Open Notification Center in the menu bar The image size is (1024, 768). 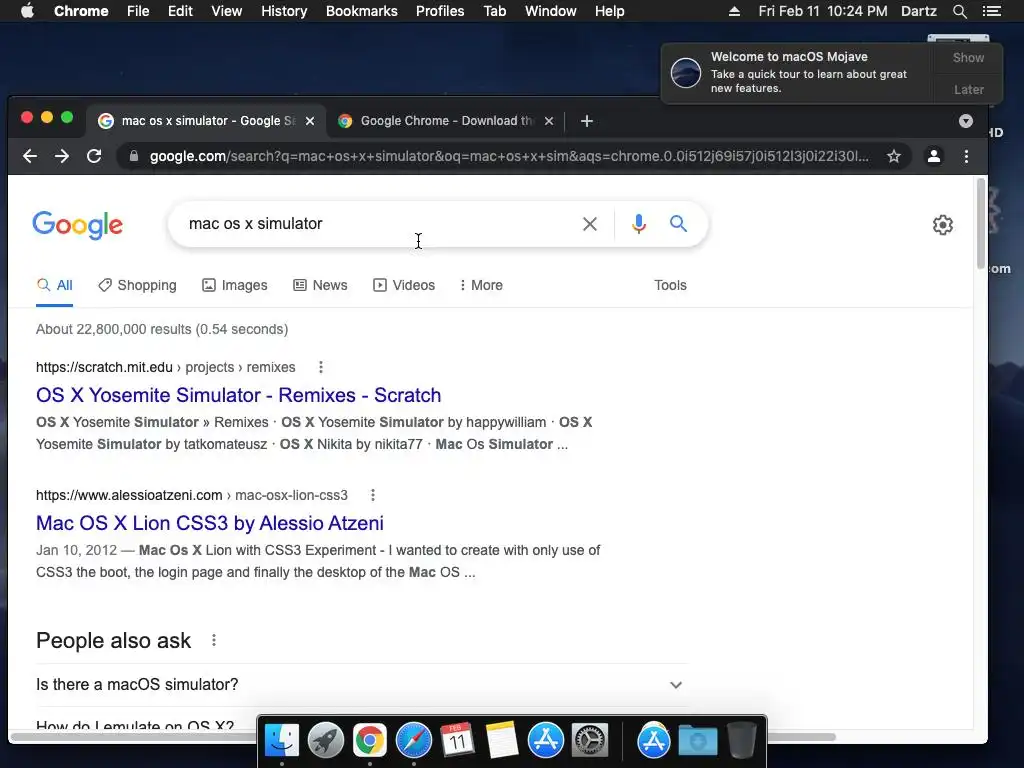point(991,11)
